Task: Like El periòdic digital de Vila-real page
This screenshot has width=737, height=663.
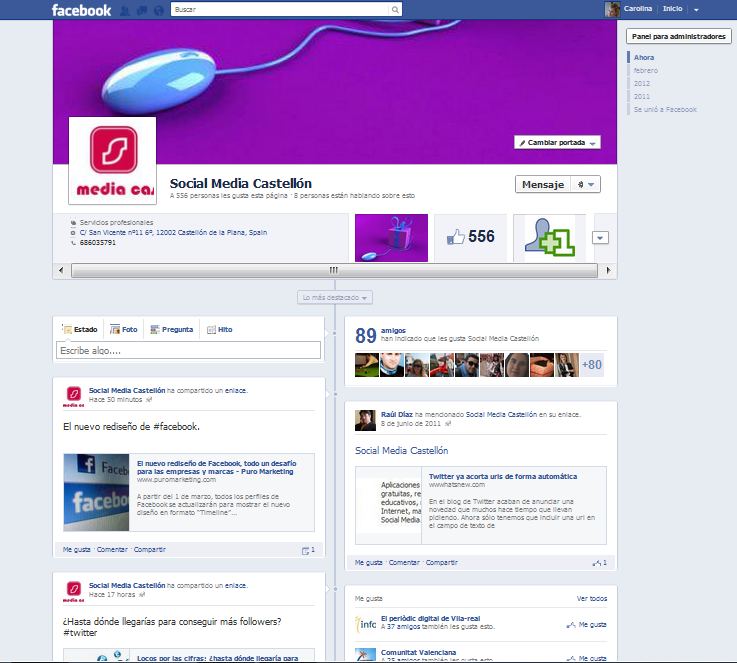Action: [x=587, y=624]
